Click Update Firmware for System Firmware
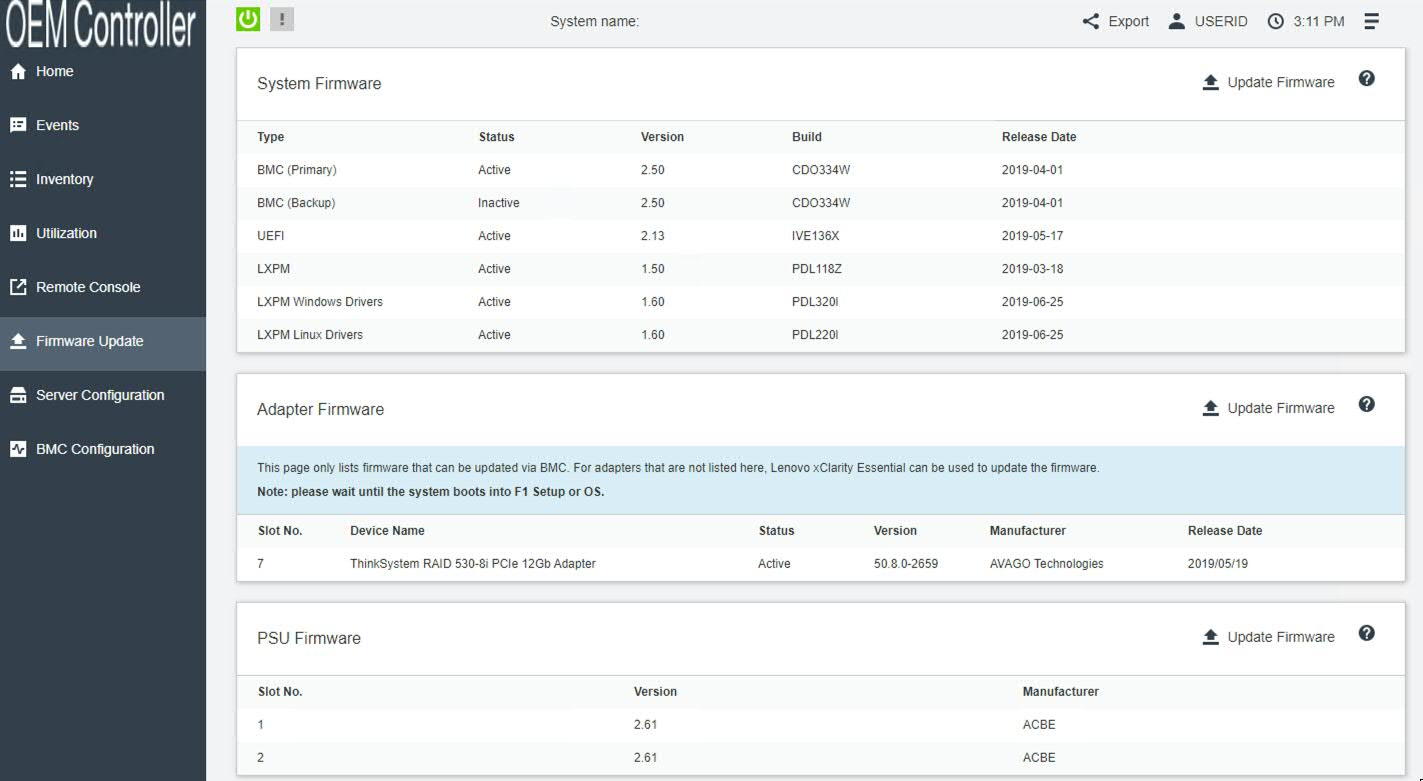 click(x=1280, y=83)
